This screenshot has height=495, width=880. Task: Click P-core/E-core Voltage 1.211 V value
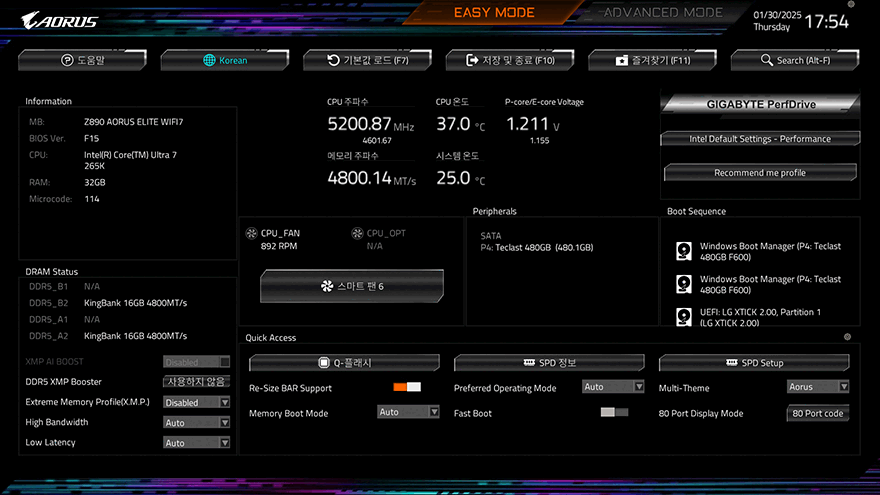(x=533, y=124)
